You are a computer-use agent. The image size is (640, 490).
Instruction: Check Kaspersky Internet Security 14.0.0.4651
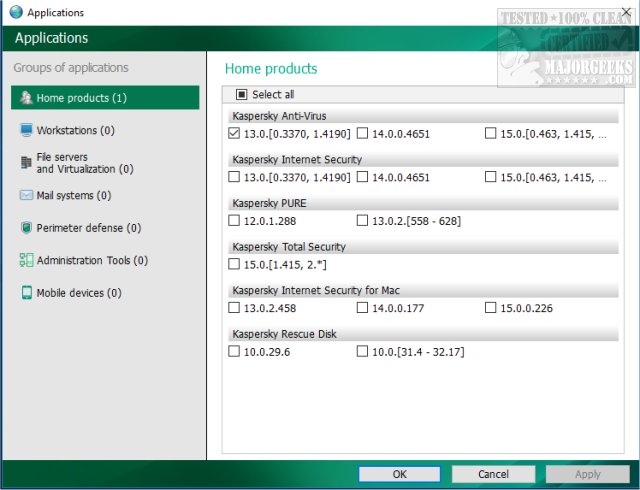(x=362, y=177)
